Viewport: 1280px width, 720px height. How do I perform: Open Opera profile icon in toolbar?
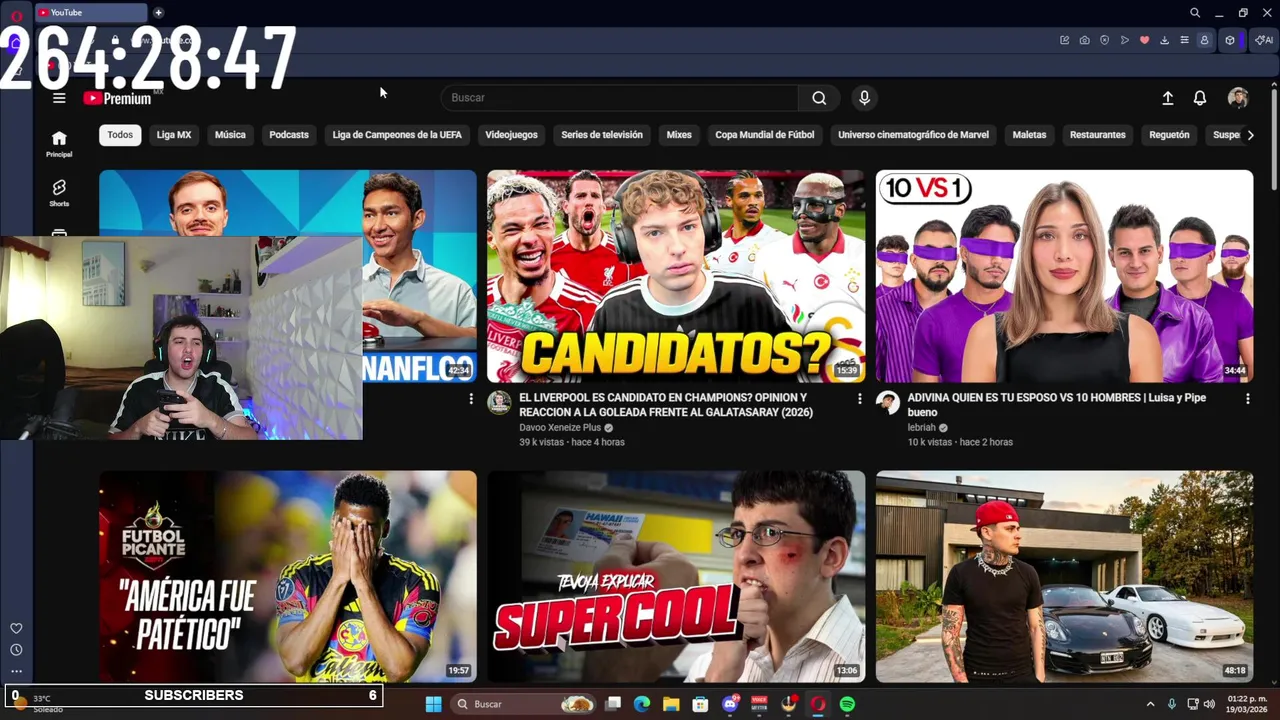1204,40
